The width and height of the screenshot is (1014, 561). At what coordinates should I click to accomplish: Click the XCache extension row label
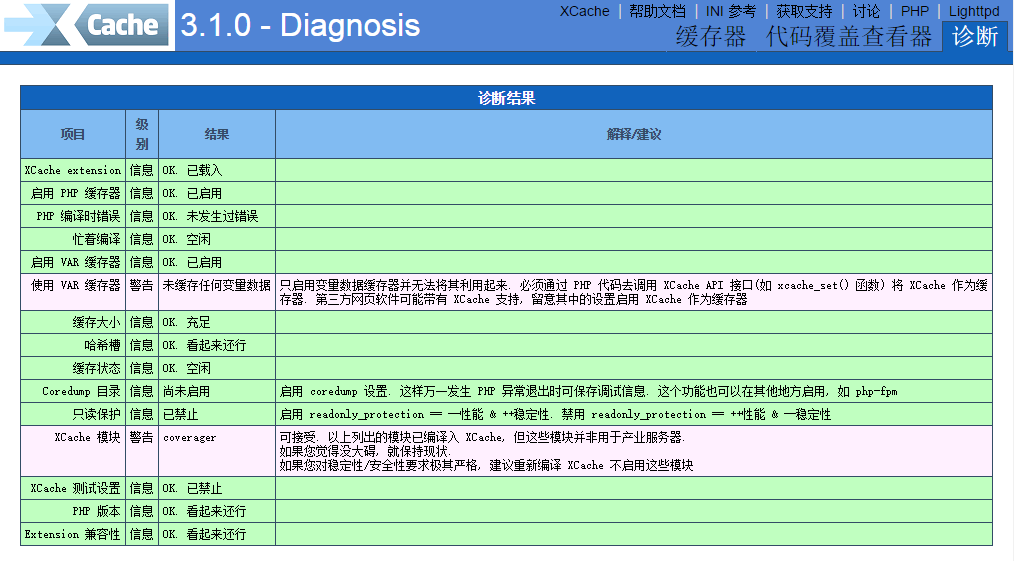[73, 171]
